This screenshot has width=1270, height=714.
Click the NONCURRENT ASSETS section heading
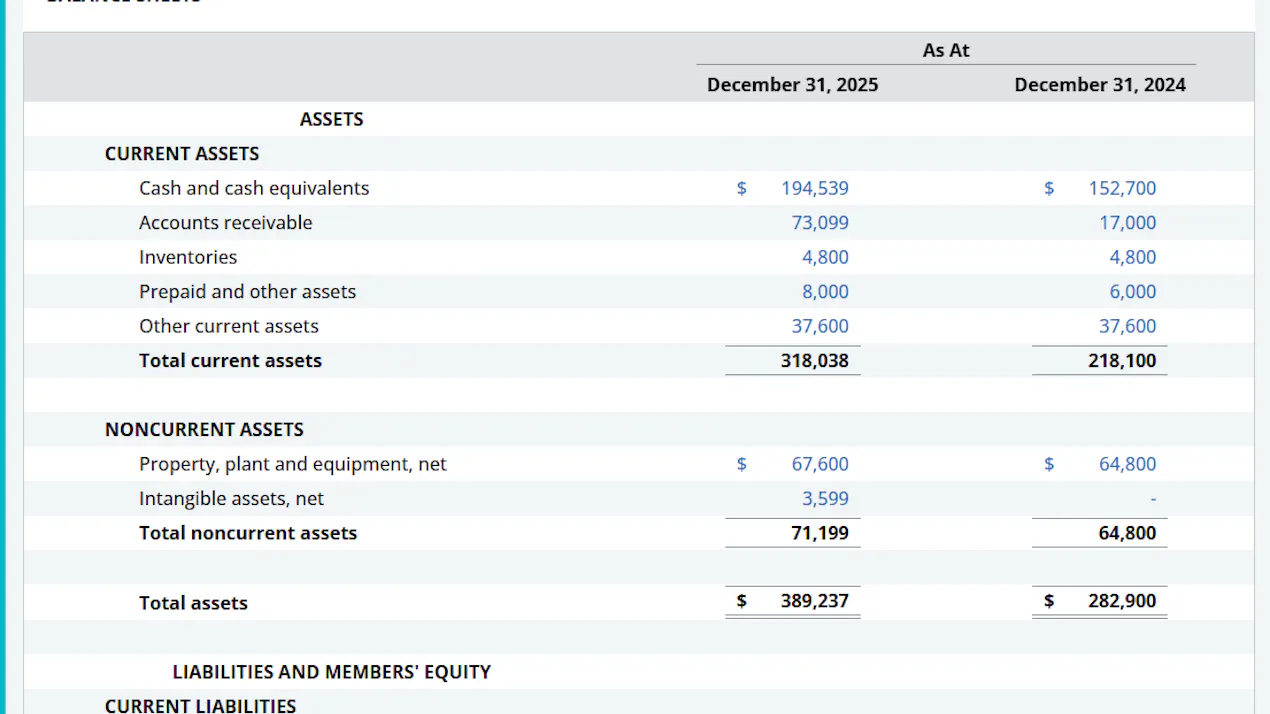204,430
